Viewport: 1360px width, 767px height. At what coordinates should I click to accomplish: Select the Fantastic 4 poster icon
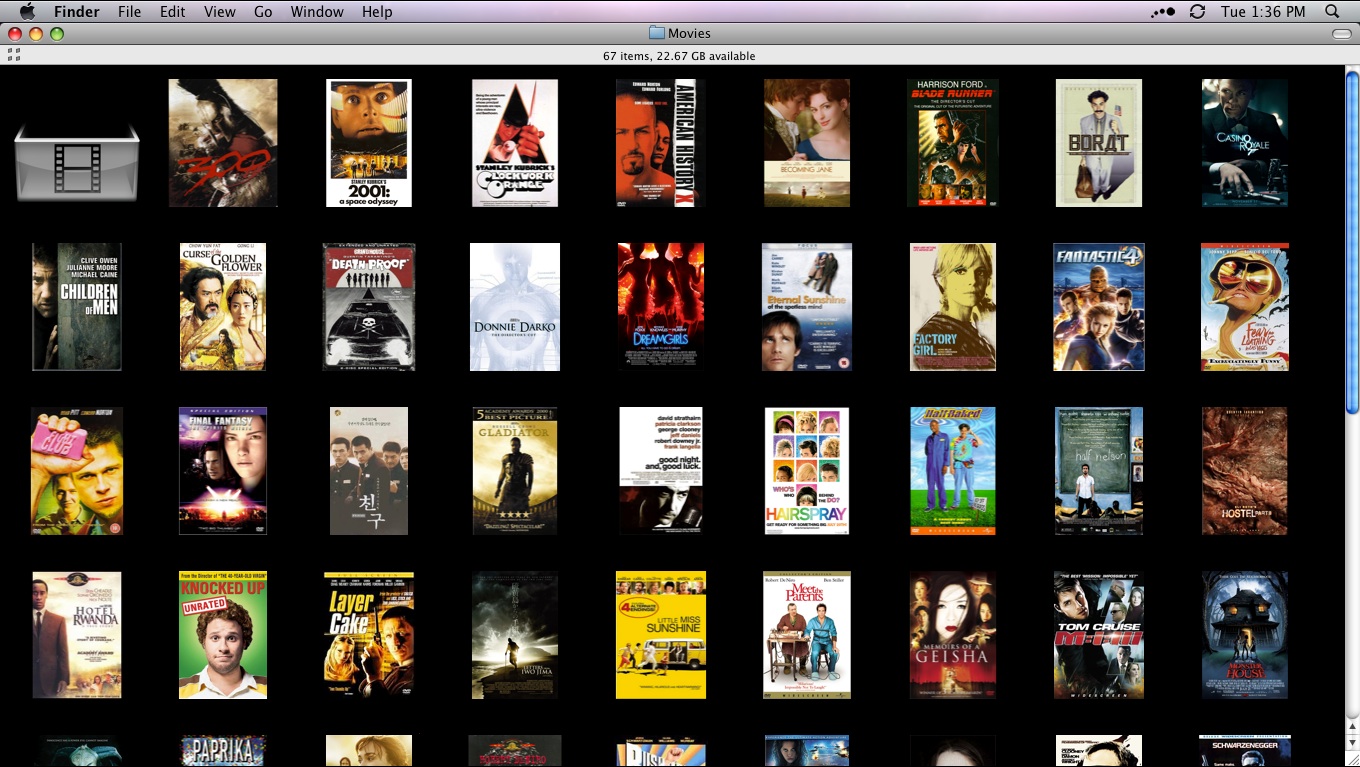click(1099, 307)
